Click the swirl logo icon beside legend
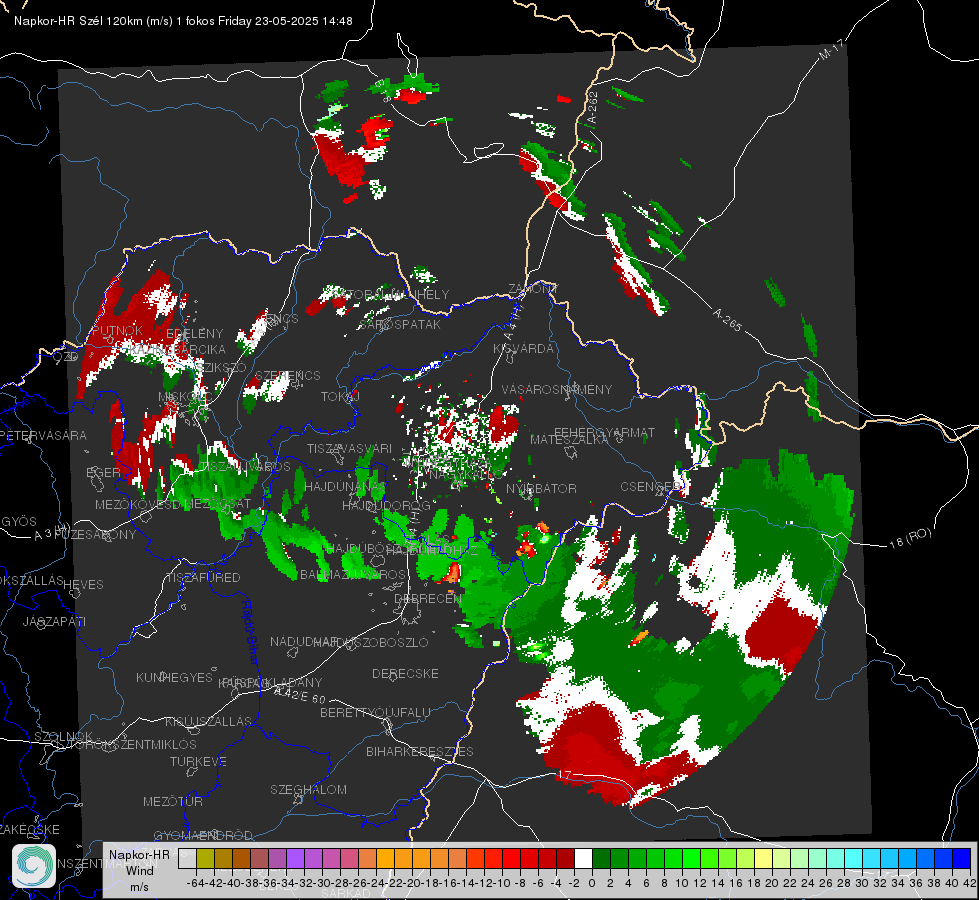Image resolution: width=979 pixels, height=900 pixels. coord(34,866)
